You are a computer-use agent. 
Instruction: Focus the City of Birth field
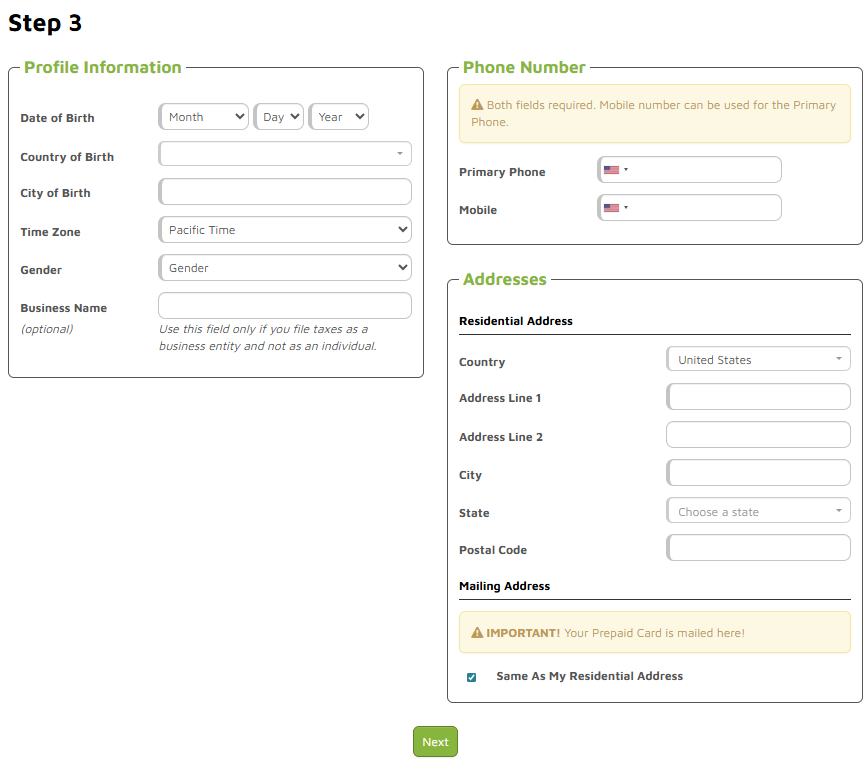coord(285,192)
